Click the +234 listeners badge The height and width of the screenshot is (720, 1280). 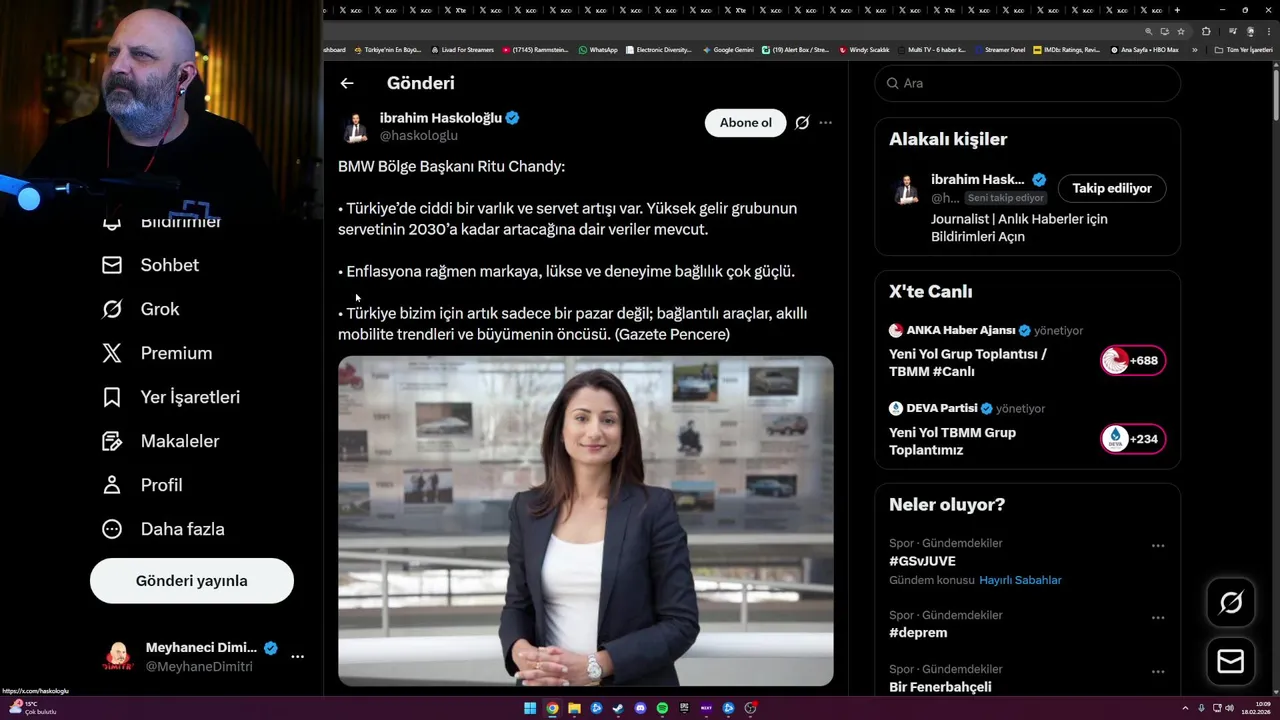1133,439
